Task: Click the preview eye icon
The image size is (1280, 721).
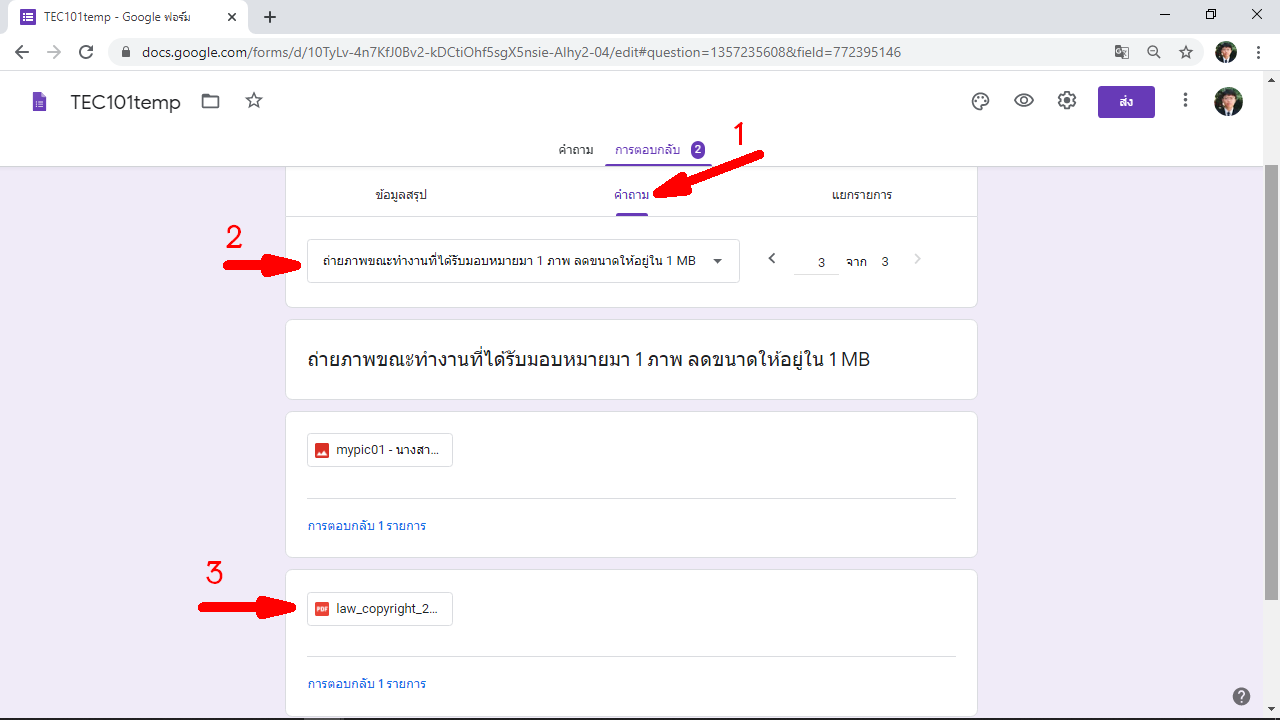Action: click(1024, 101)
